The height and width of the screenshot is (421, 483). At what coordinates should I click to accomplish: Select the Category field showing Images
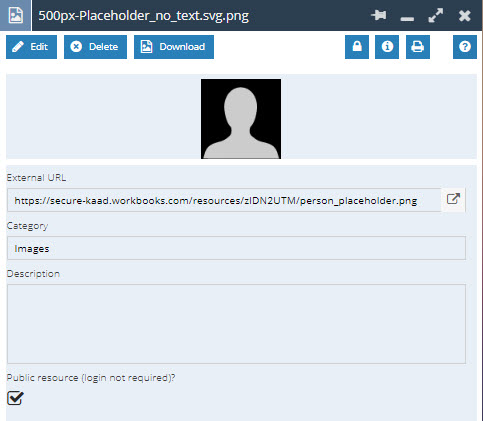pos(236,248)
